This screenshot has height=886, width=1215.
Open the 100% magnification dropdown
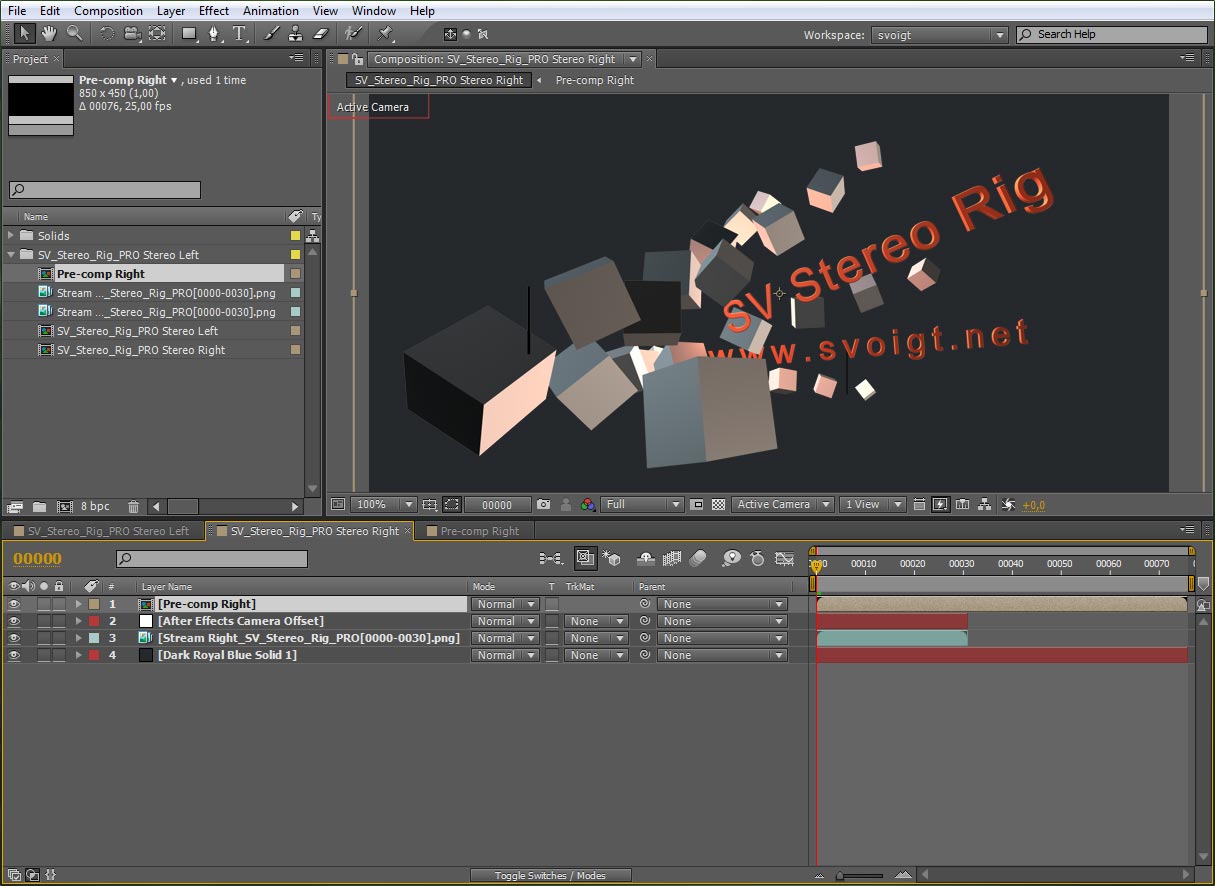click(x=383, y=505)
